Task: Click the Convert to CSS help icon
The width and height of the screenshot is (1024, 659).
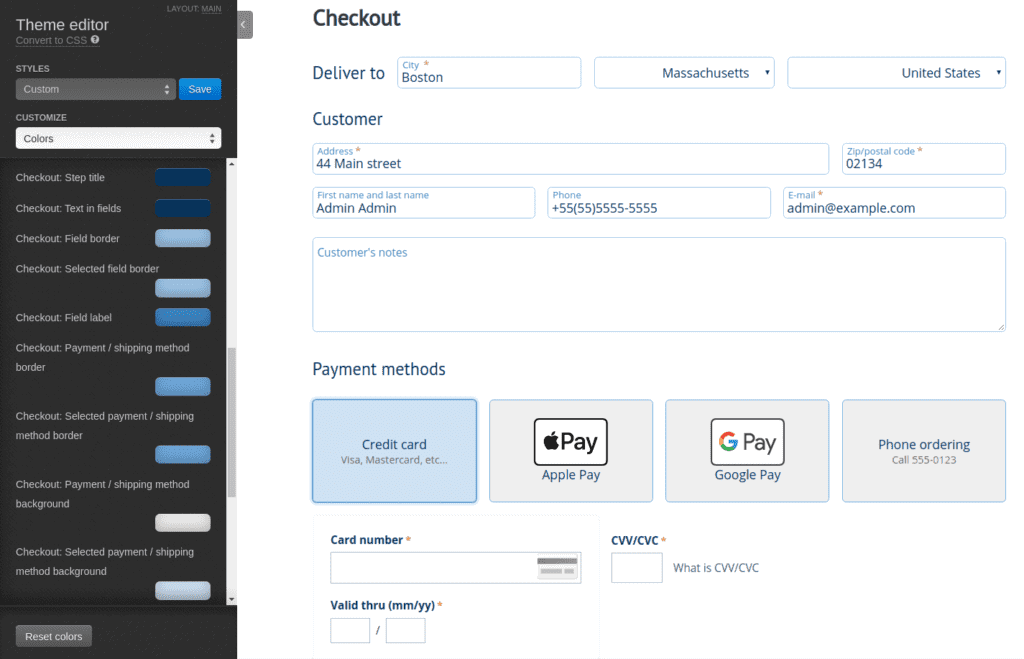Action: click(95, 40)
